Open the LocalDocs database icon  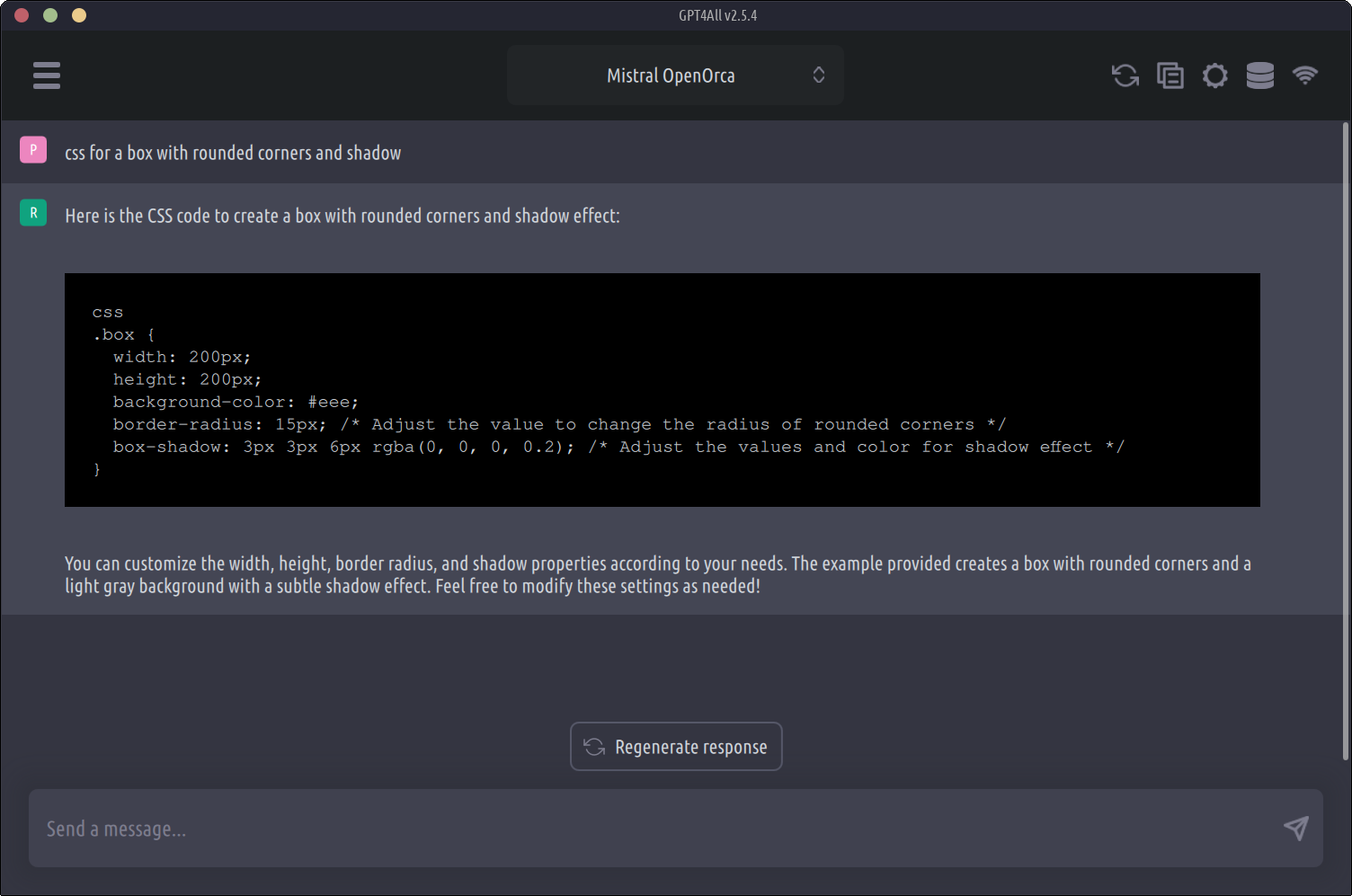click(1260, 75)
